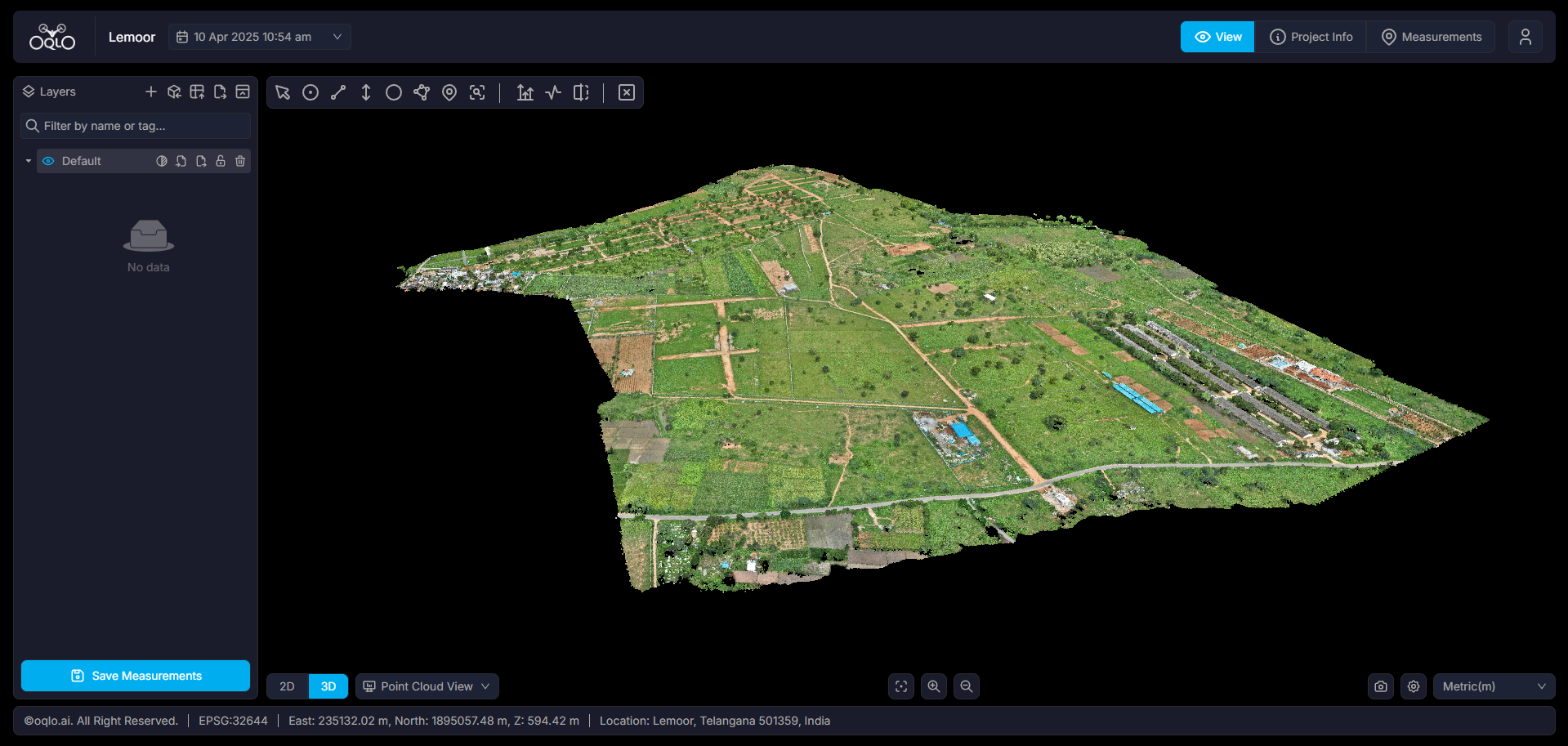Screen dimensions: 1568x746
Task: Click the filter by name or tag field
Action: click(136, 126)
